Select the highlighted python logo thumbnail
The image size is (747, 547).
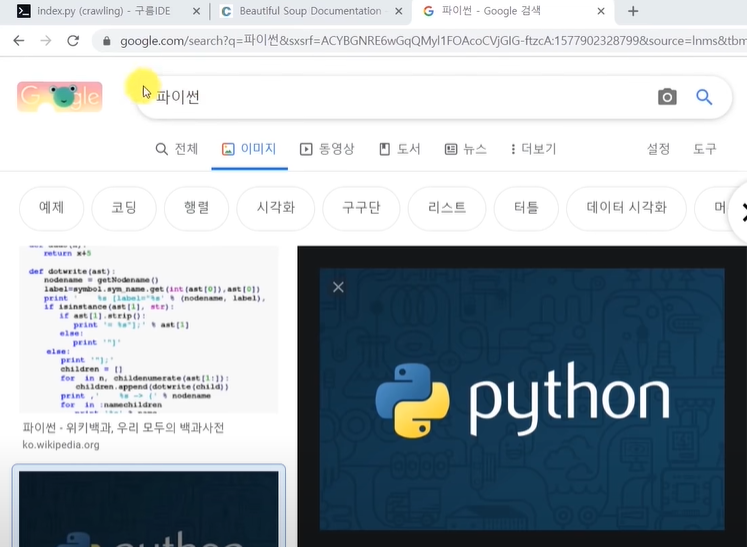coord(149,507)
